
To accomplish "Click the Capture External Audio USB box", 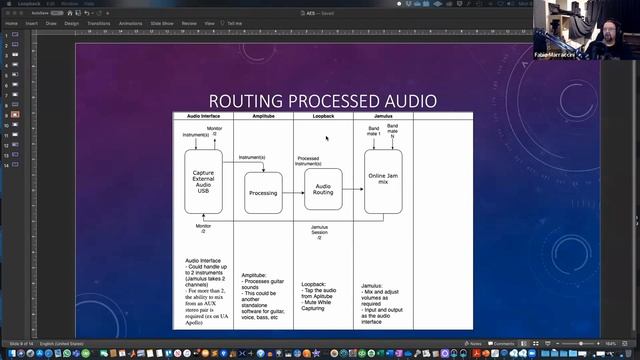I will [x=203, y=181].
